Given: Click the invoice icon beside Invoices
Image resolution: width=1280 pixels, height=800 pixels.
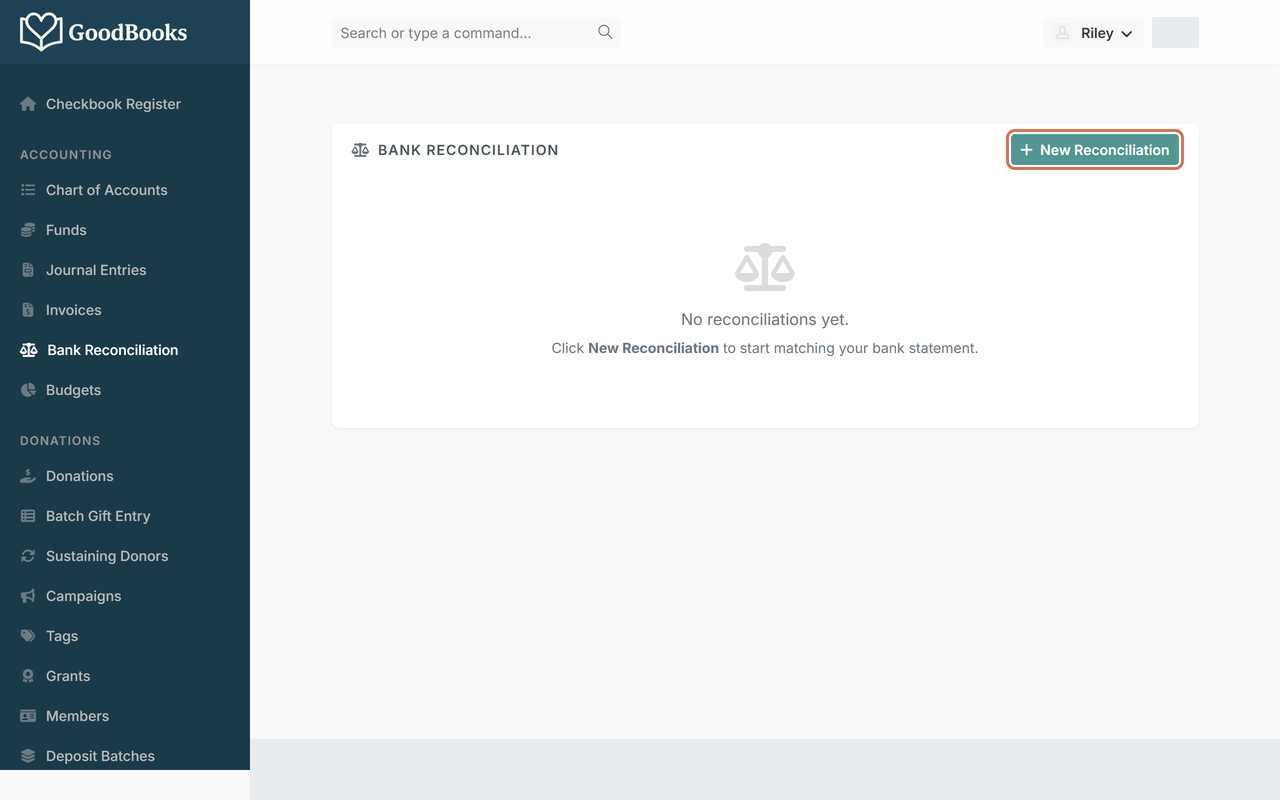Looking at the screenshot, I should coord(28,310).
